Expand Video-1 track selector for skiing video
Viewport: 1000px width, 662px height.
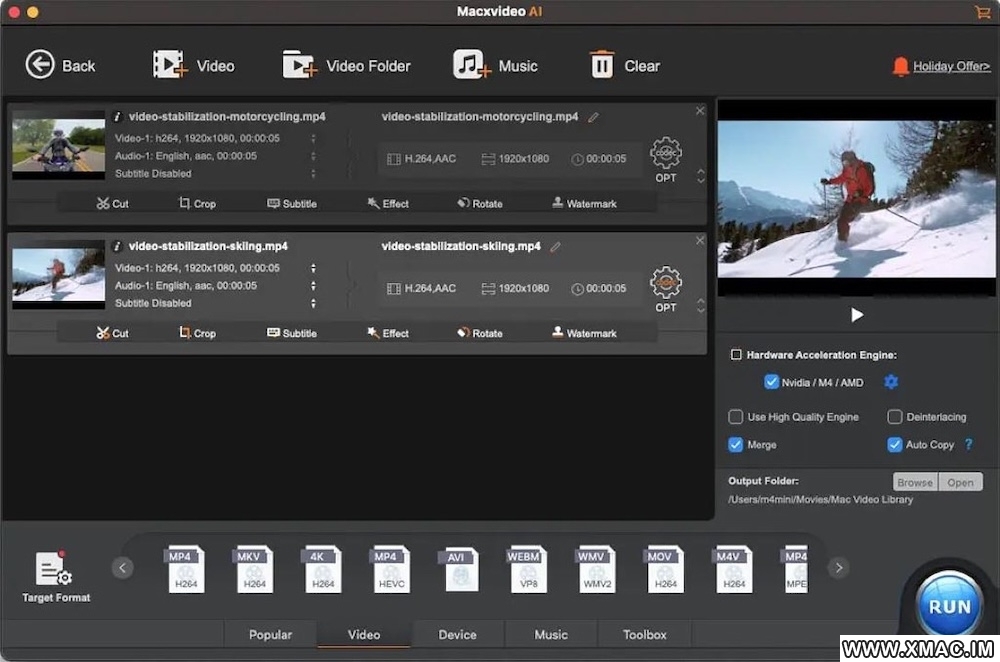click(313, 268)
